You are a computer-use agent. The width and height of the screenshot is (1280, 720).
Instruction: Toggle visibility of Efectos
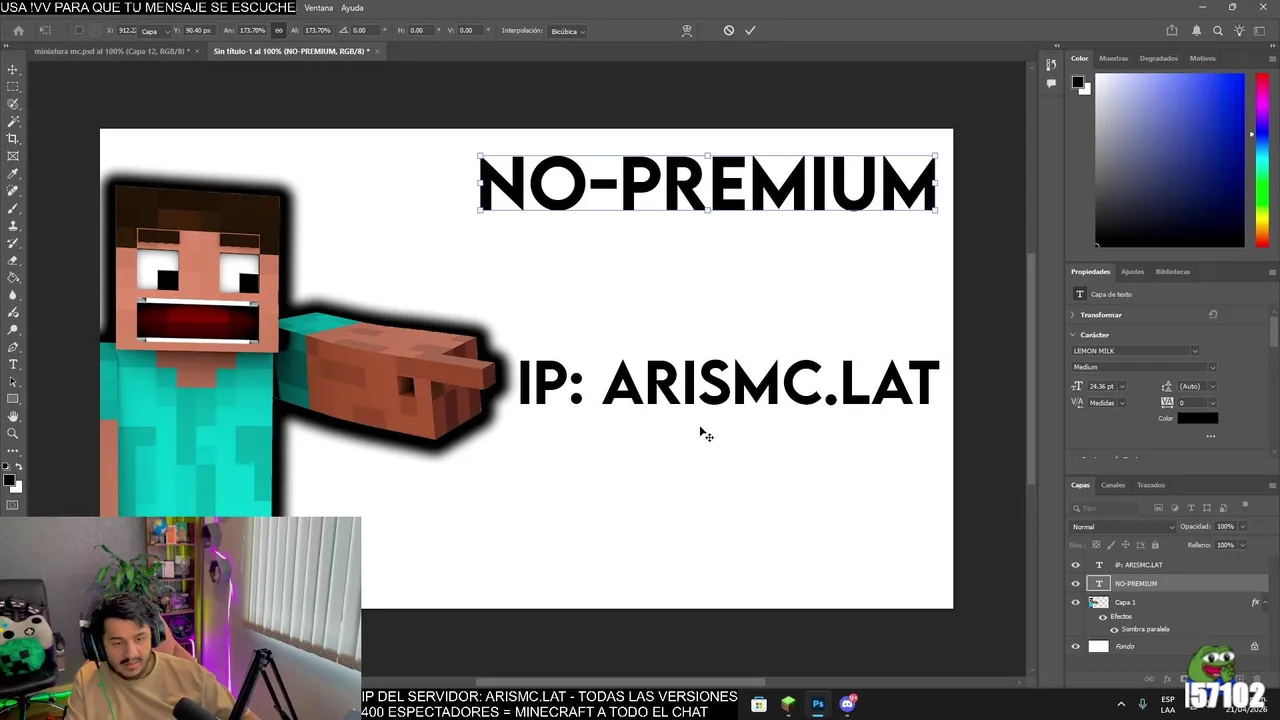tap(1103, 617)
